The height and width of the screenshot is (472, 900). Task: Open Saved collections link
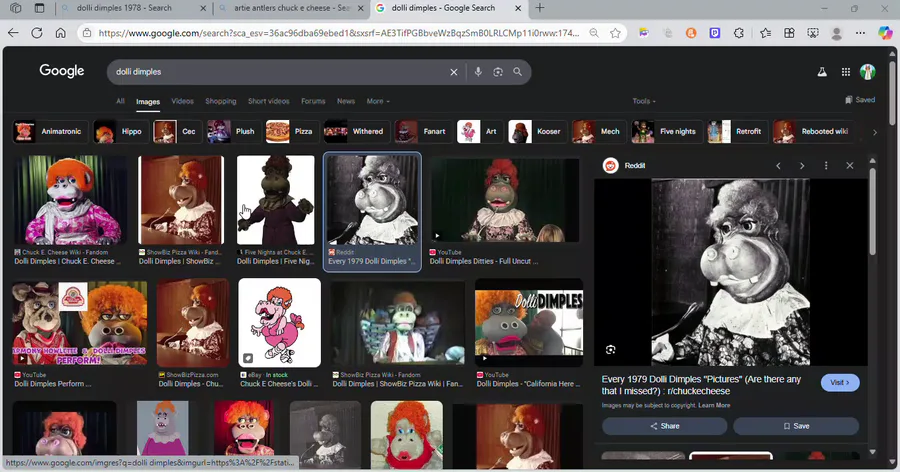tap(860, 100)
